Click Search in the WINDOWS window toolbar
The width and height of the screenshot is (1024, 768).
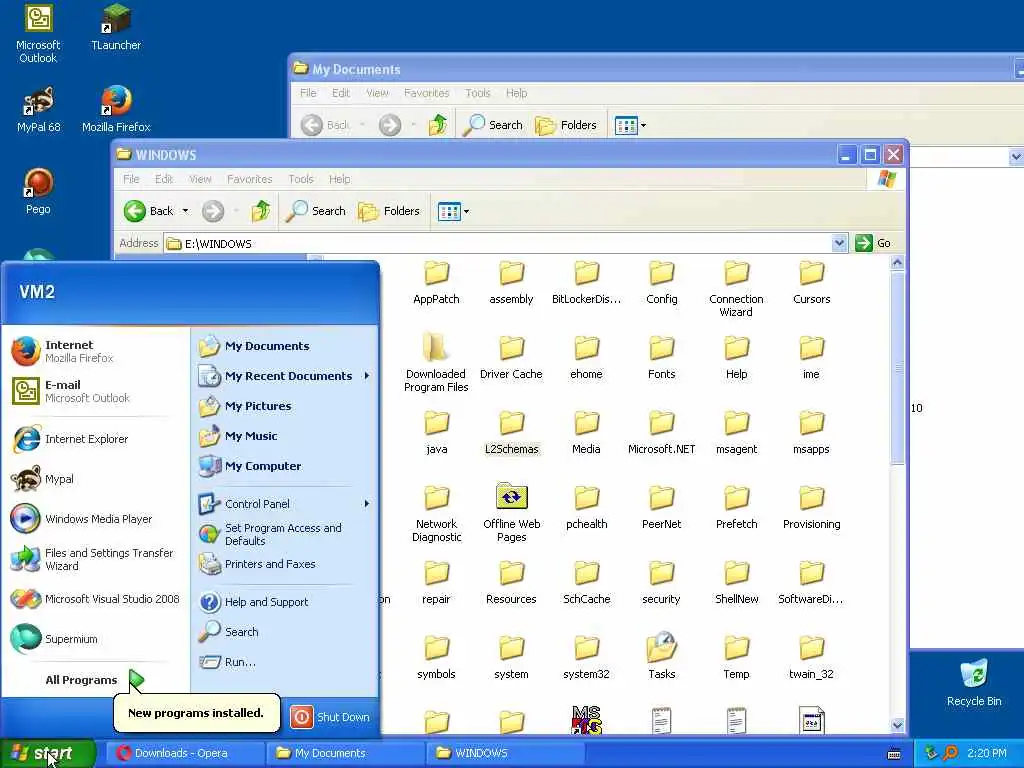(315, 211)
